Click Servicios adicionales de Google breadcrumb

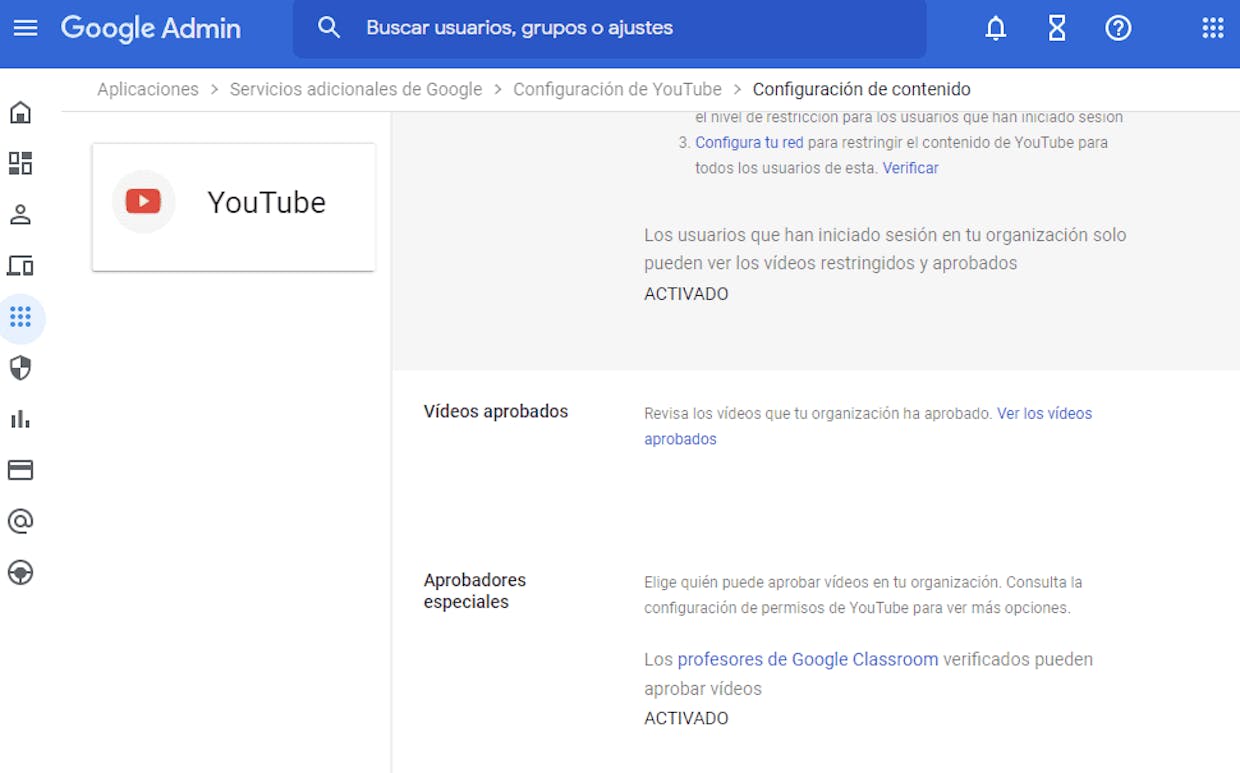point(356,89)
